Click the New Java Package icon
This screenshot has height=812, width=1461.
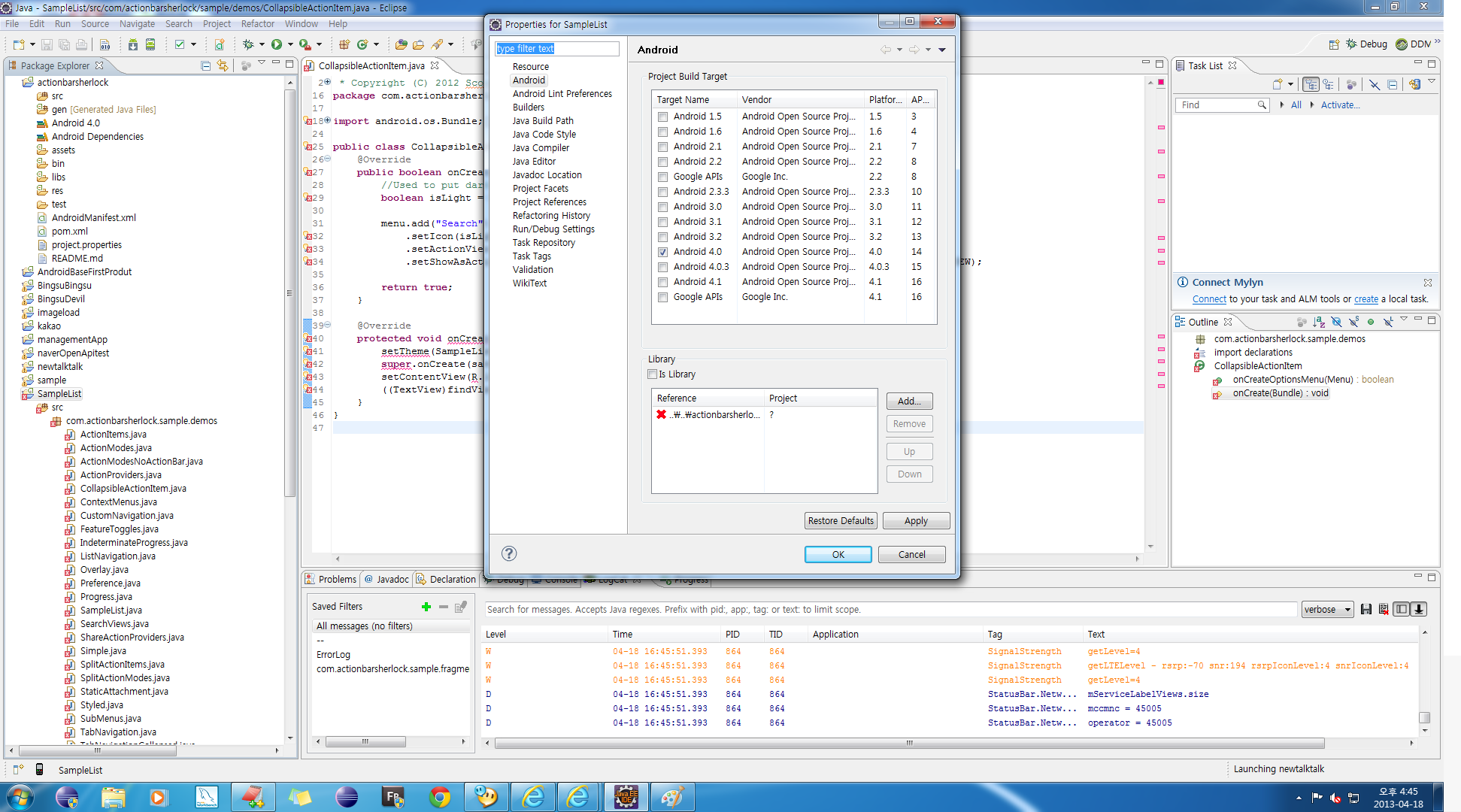tap(344, 44)
